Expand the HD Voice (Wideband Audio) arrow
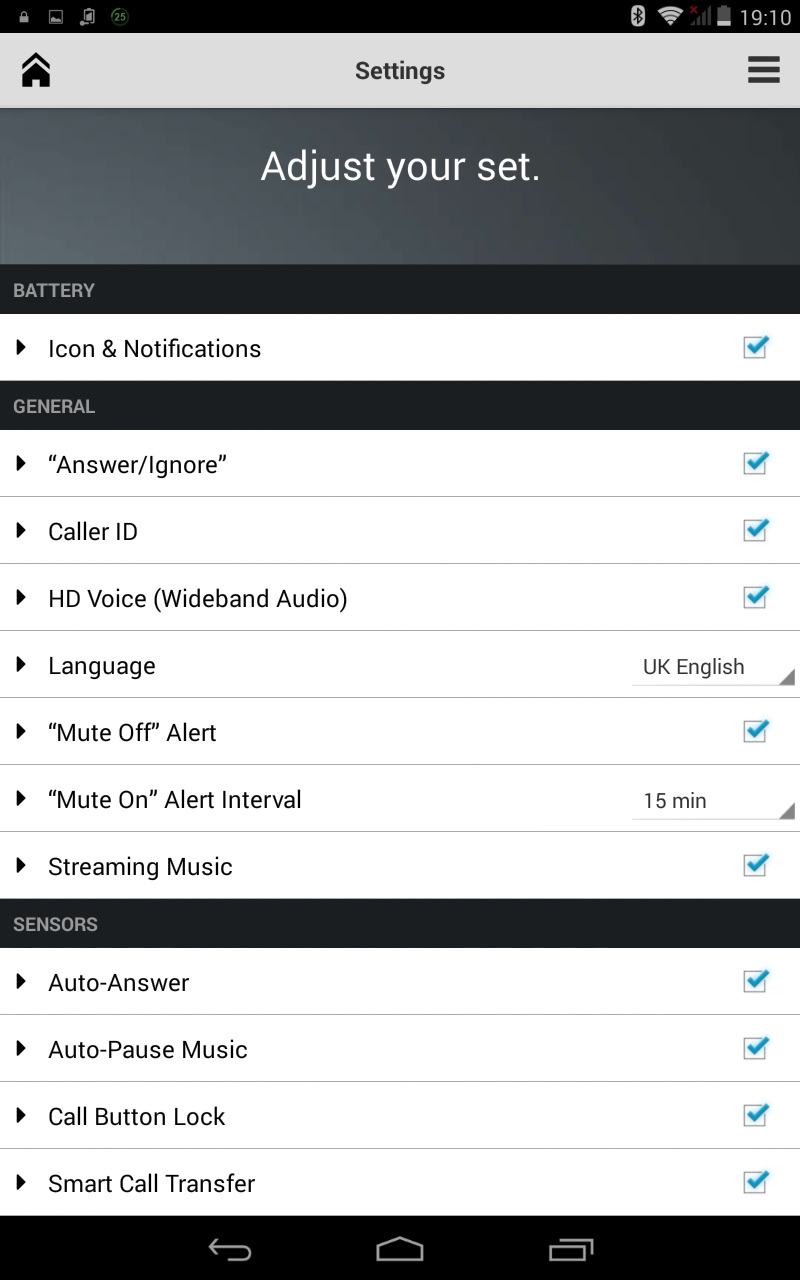The height and width of the screenshot is (1280, 800). coord(21,598)
